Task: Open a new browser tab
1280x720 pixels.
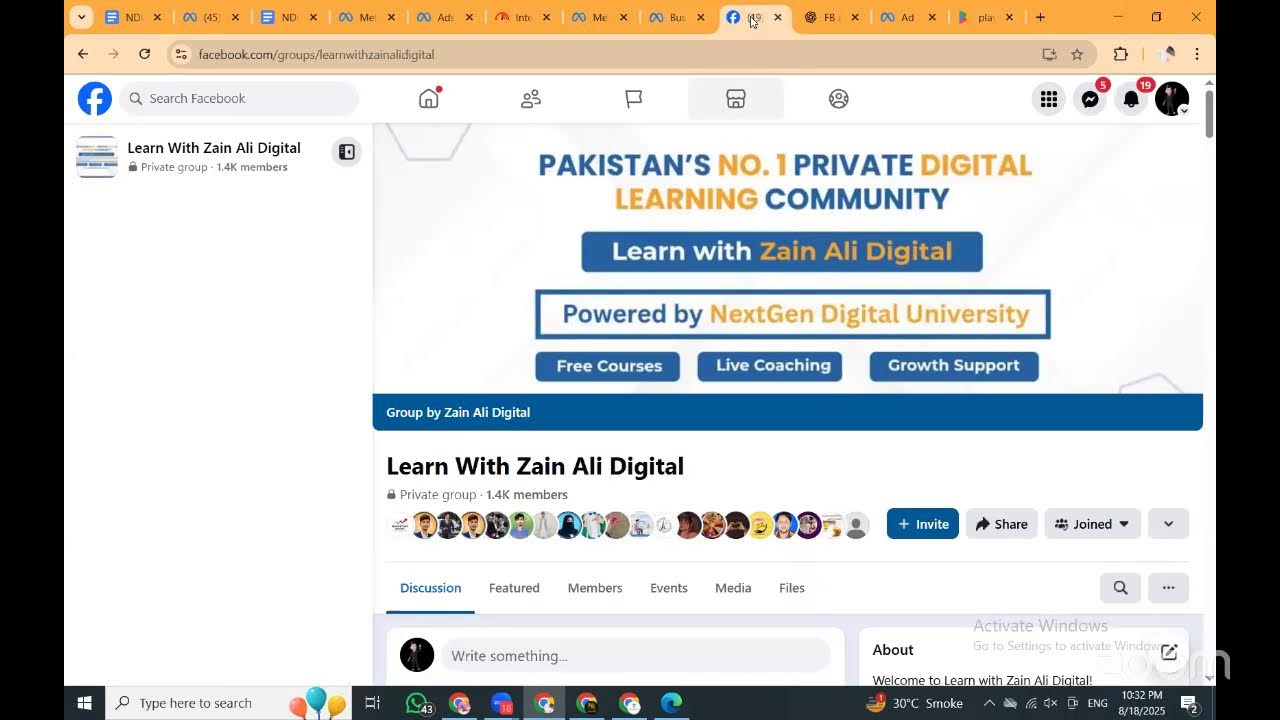Action: click(x=1040, y=17)
